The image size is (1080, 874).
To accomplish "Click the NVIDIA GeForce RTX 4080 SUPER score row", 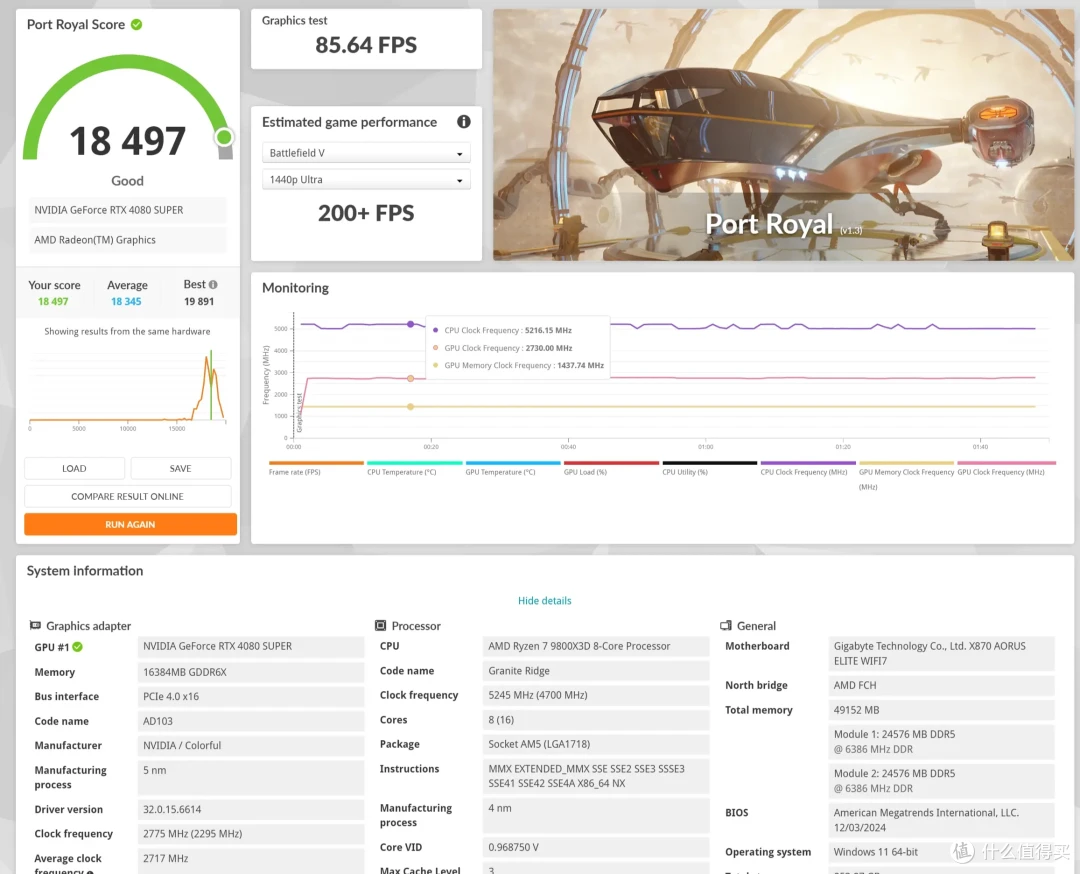I will click(127, 210).
